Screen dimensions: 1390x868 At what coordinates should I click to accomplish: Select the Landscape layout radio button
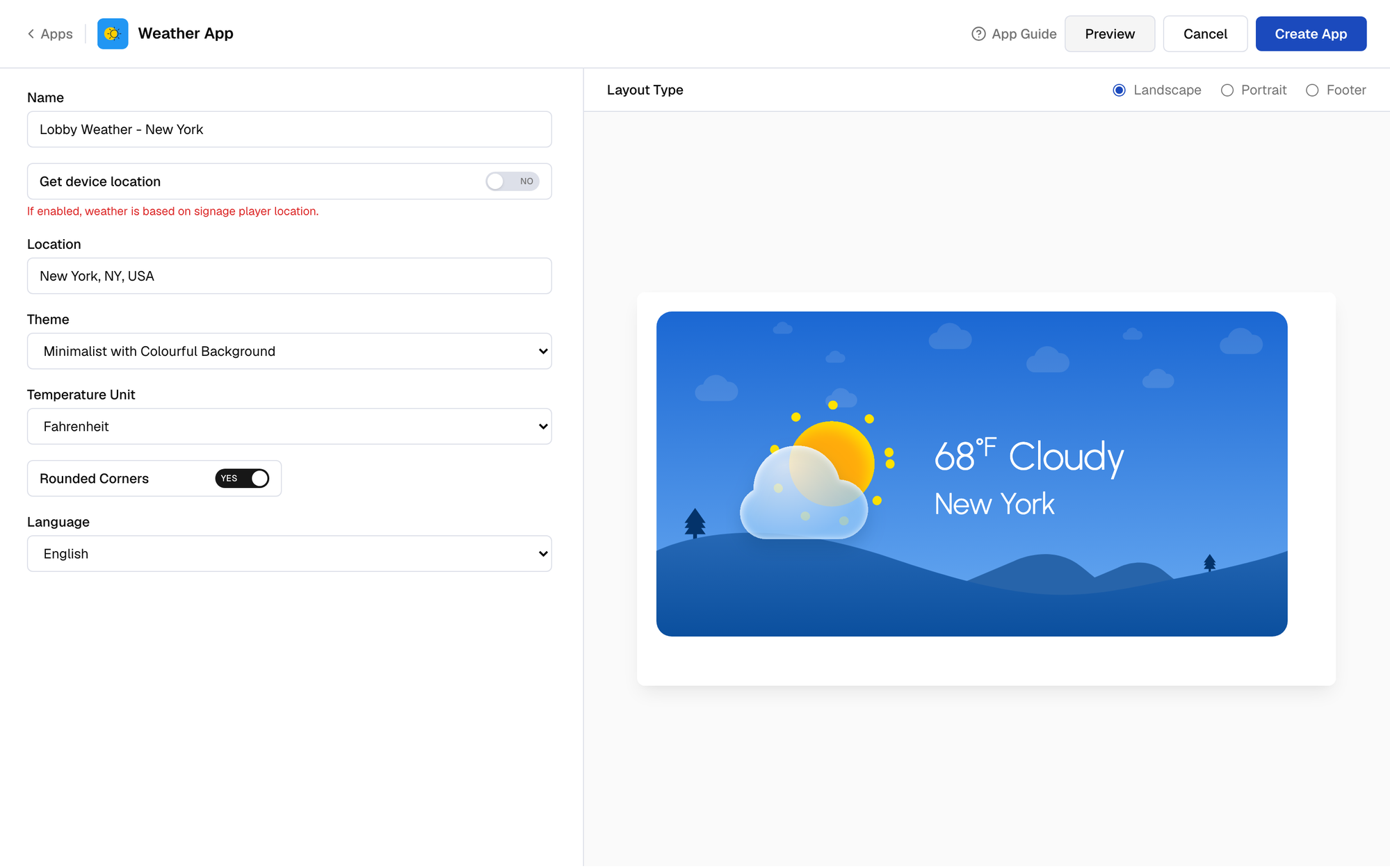1119,90
